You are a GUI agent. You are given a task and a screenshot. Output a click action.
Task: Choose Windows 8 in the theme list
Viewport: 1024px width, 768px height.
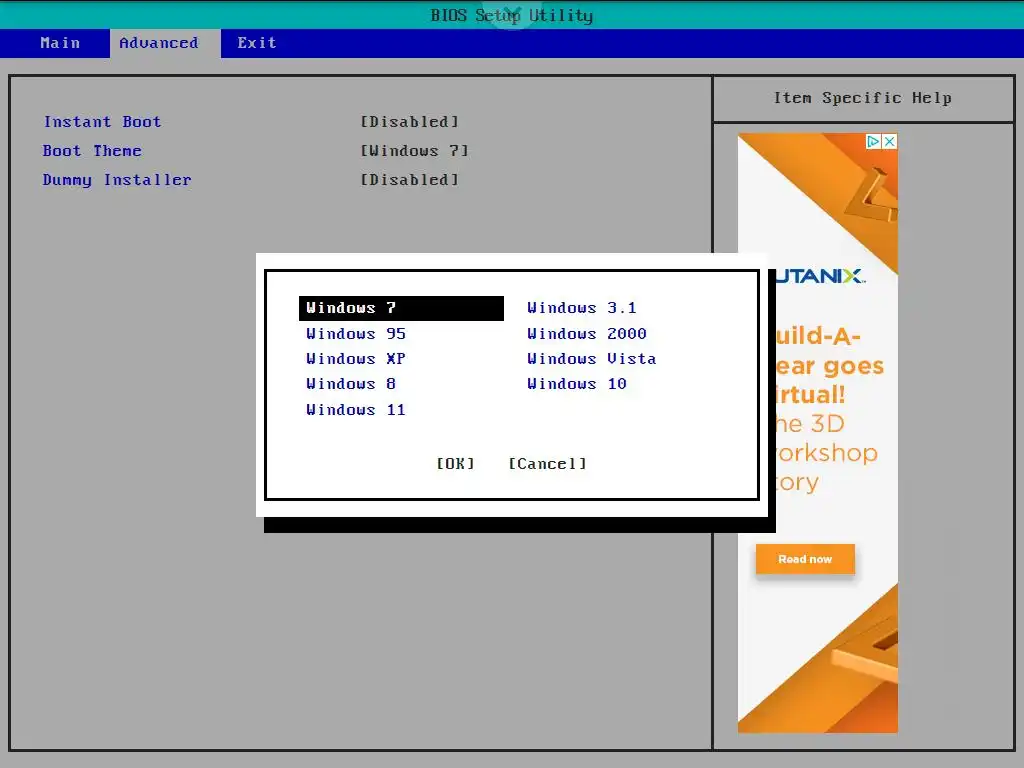click(351, 384)
